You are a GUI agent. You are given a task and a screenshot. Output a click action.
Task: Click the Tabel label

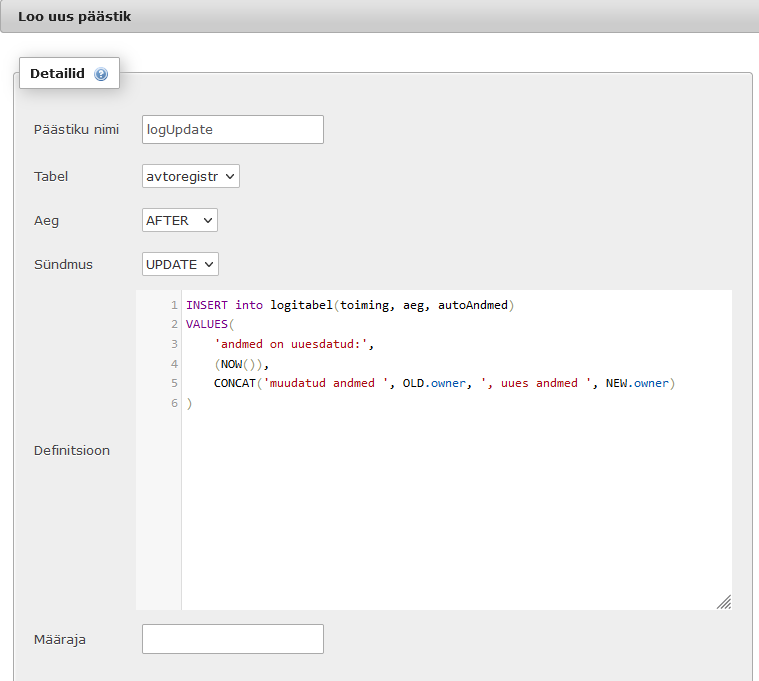[x=50, y=176]
